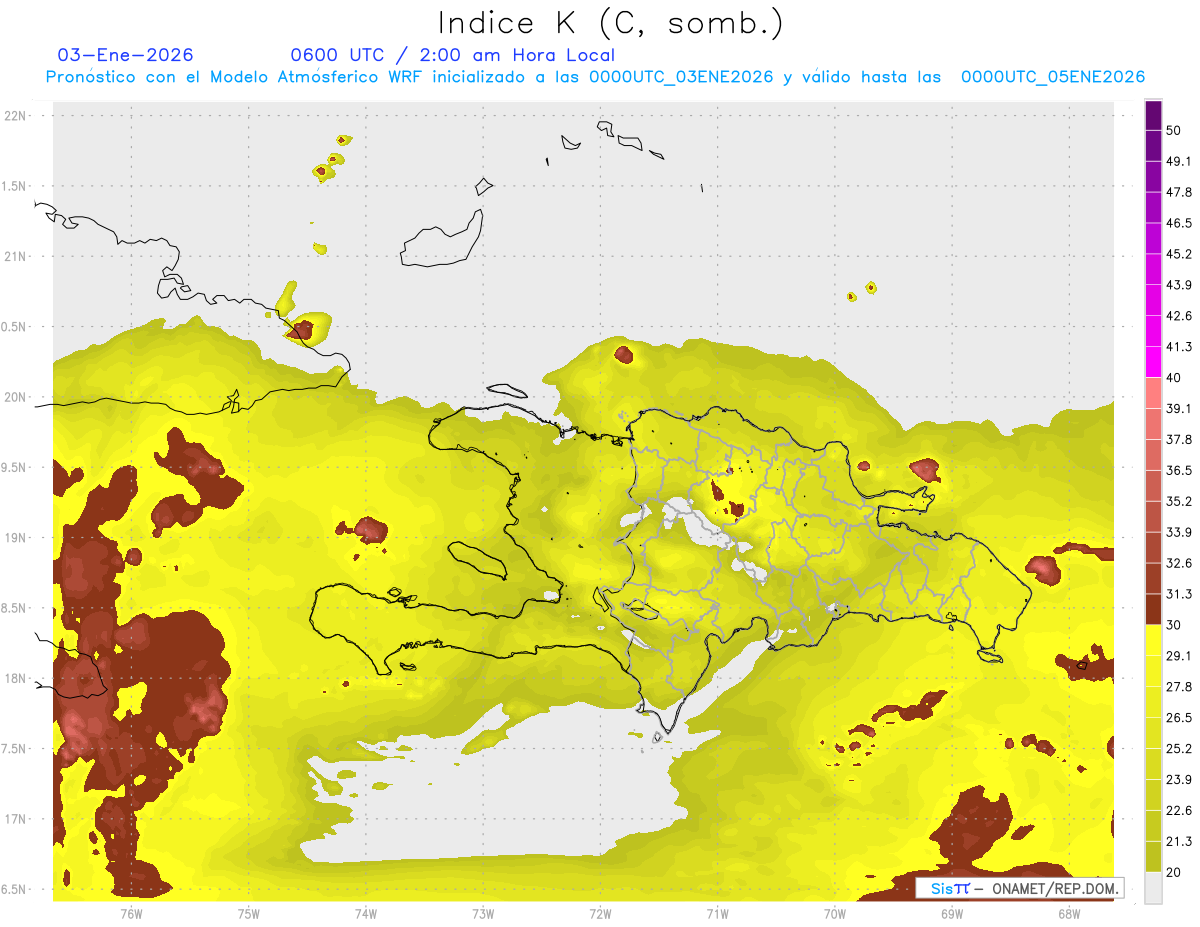This screenshot has width=1200, height=927.
Task: Click the "20N" latitude axis label
Action: pos(17,397)
